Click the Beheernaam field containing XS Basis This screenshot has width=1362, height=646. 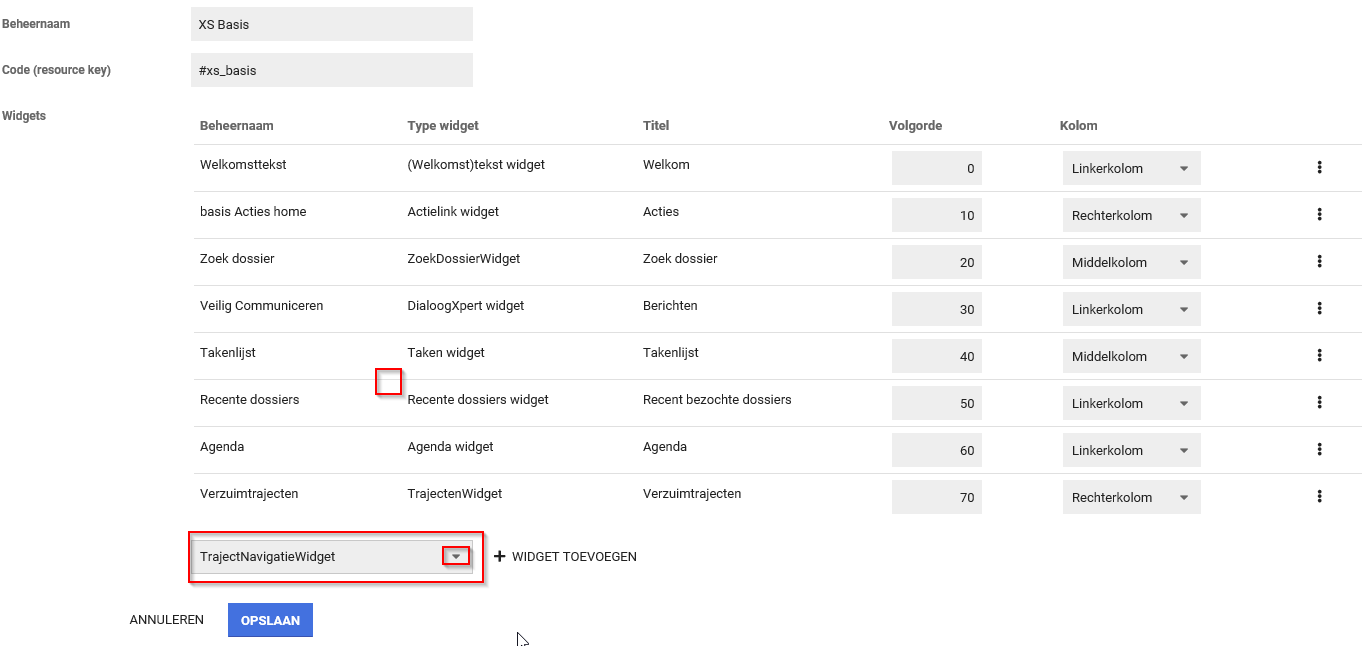(331, 24)
